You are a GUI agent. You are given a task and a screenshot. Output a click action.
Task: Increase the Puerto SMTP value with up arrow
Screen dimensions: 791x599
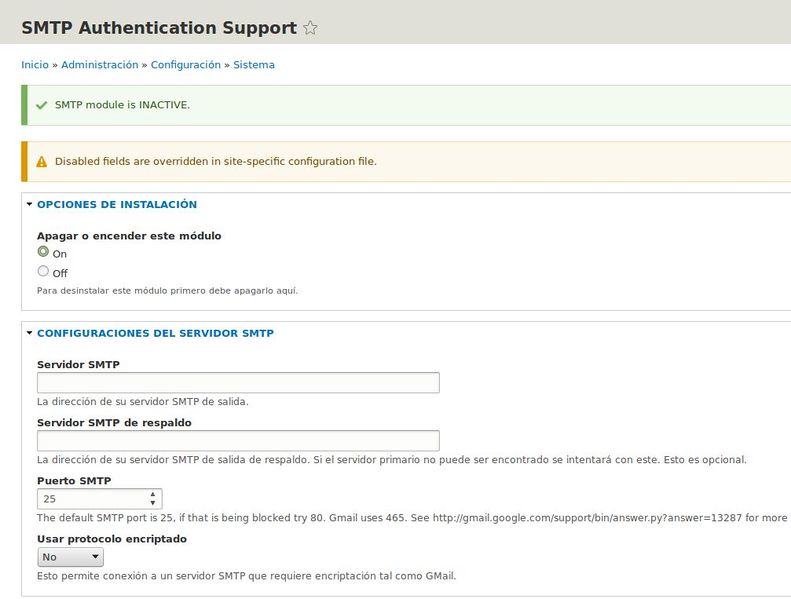pyautogui.click(x=152, y=495)
